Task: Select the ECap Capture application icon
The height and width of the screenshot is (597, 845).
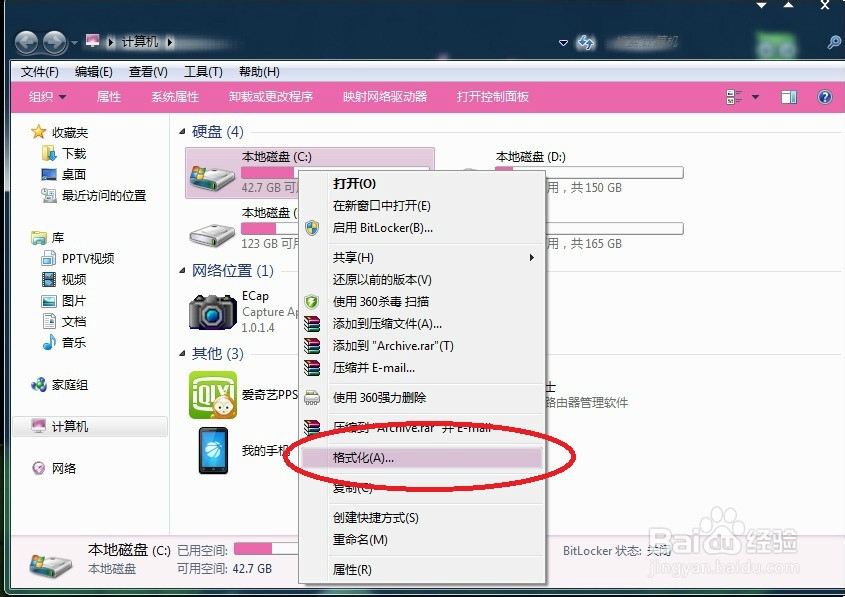Action: 211,312
